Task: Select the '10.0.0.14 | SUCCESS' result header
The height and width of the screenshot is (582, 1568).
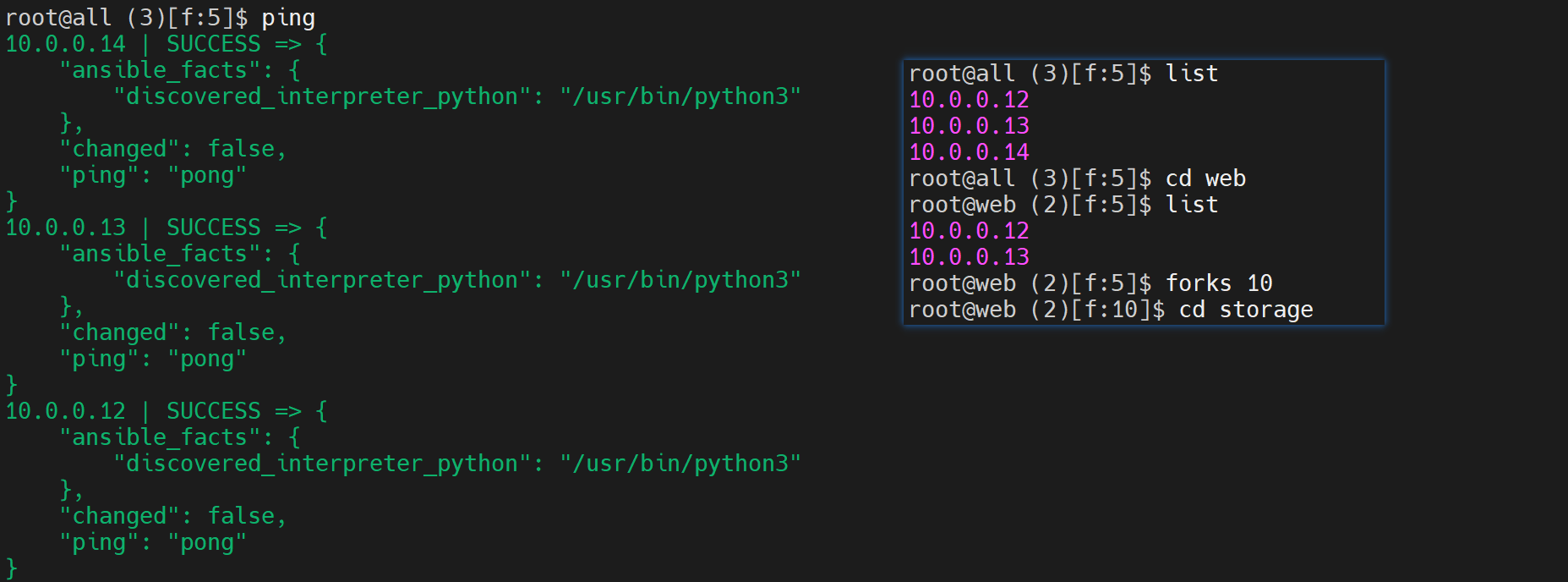Action: point(134,44)
